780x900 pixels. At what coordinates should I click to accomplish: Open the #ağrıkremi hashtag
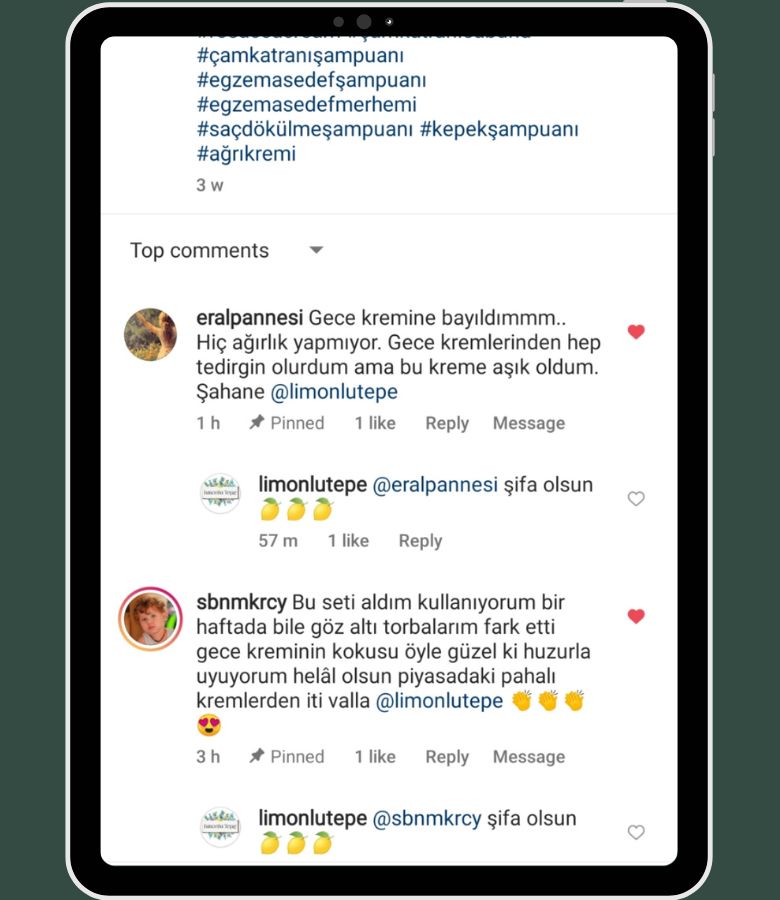[x=246, y=154]
